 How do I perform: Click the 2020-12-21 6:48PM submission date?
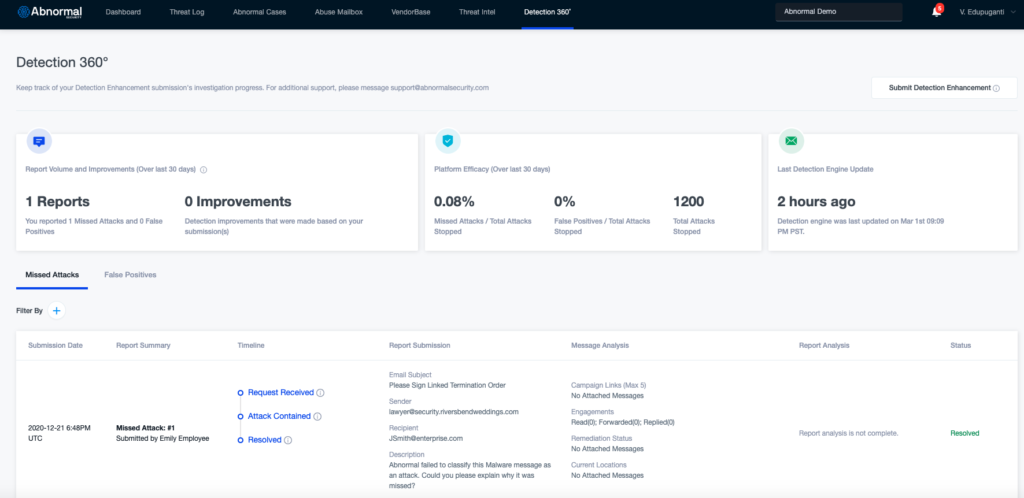coord(59,433)
